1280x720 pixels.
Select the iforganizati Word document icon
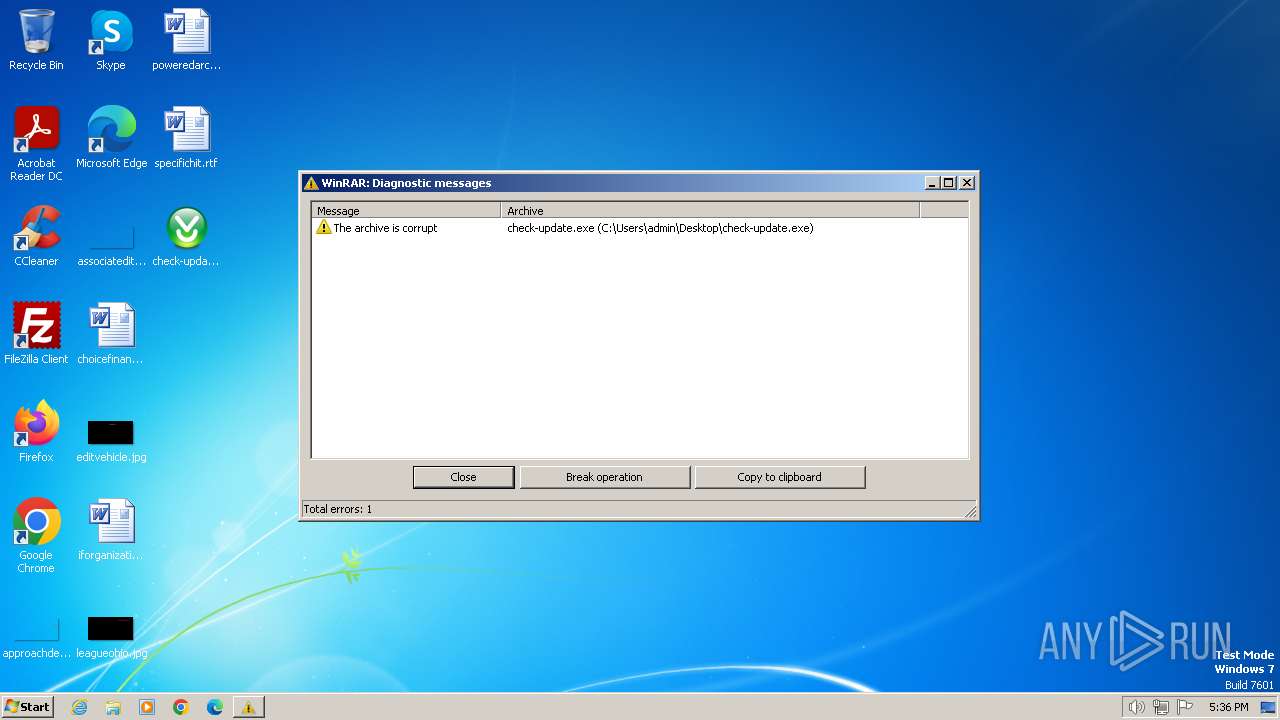111,529
